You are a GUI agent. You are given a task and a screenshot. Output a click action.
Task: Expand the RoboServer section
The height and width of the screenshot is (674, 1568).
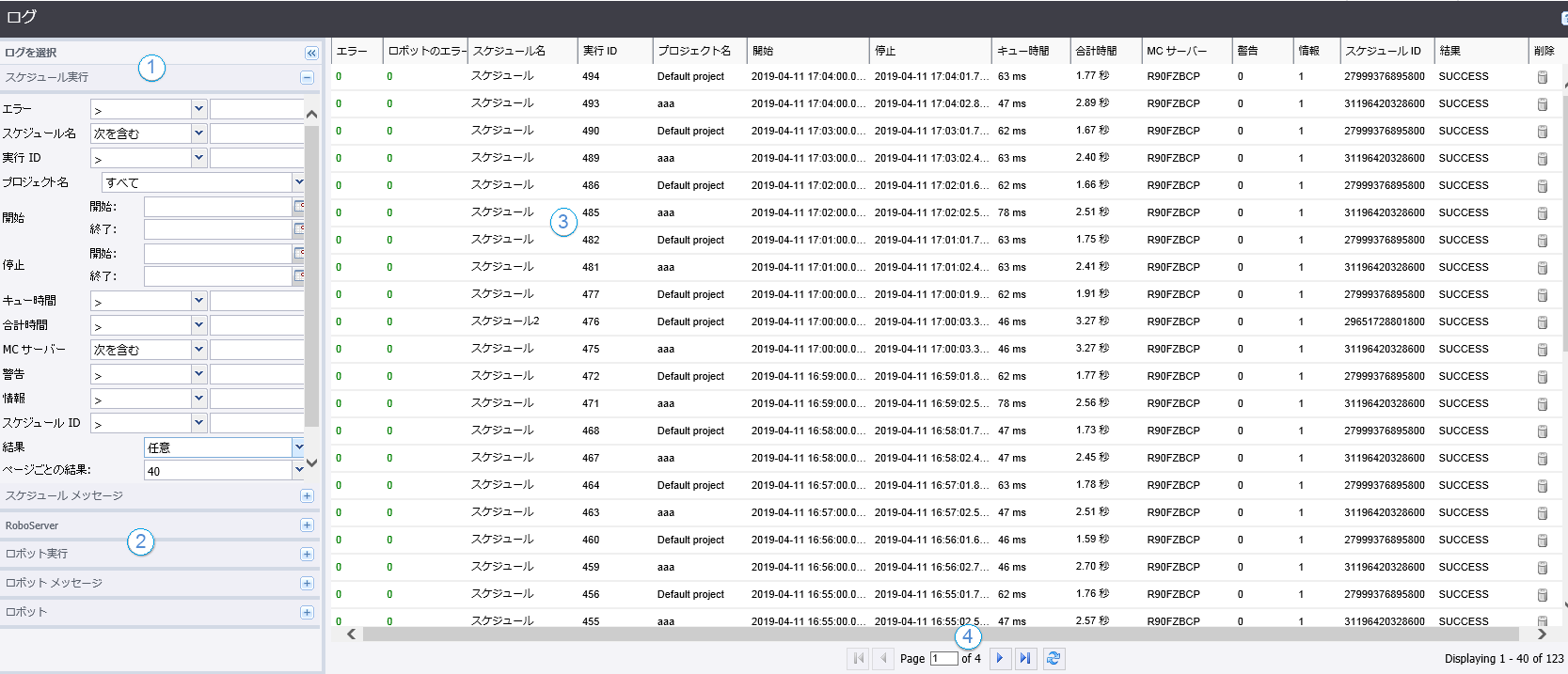[x=307, y=525]
